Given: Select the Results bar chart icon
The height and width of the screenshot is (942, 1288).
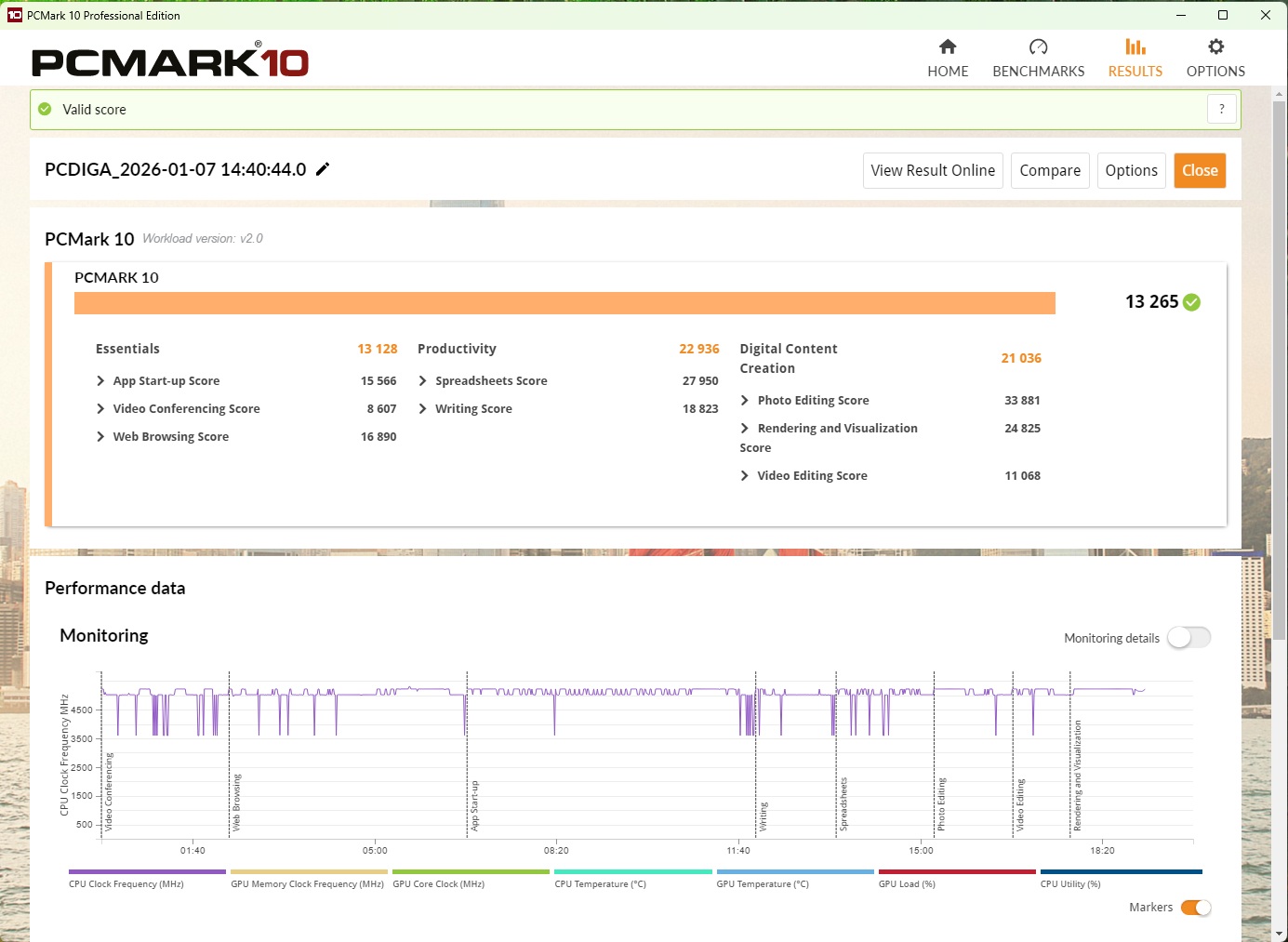Looking at the screenshot, I should pos(1135,47).
